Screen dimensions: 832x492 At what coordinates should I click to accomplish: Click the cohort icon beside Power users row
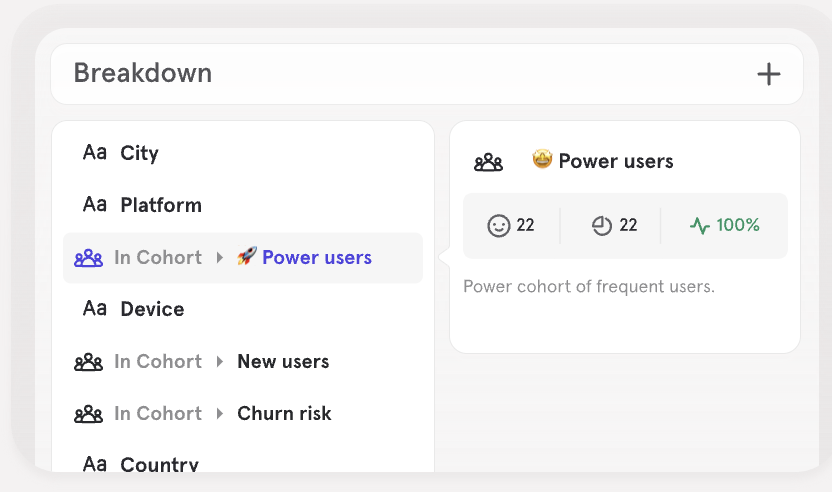coord(89,258)
